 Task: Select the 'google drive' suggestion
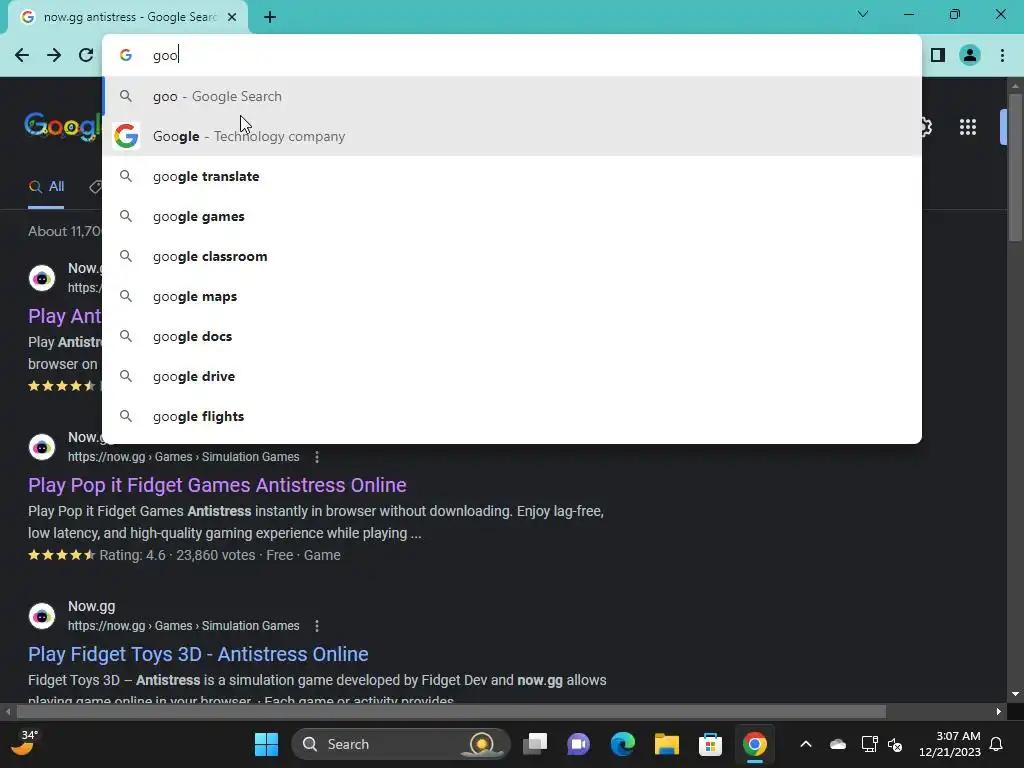(x=512, y=376)
